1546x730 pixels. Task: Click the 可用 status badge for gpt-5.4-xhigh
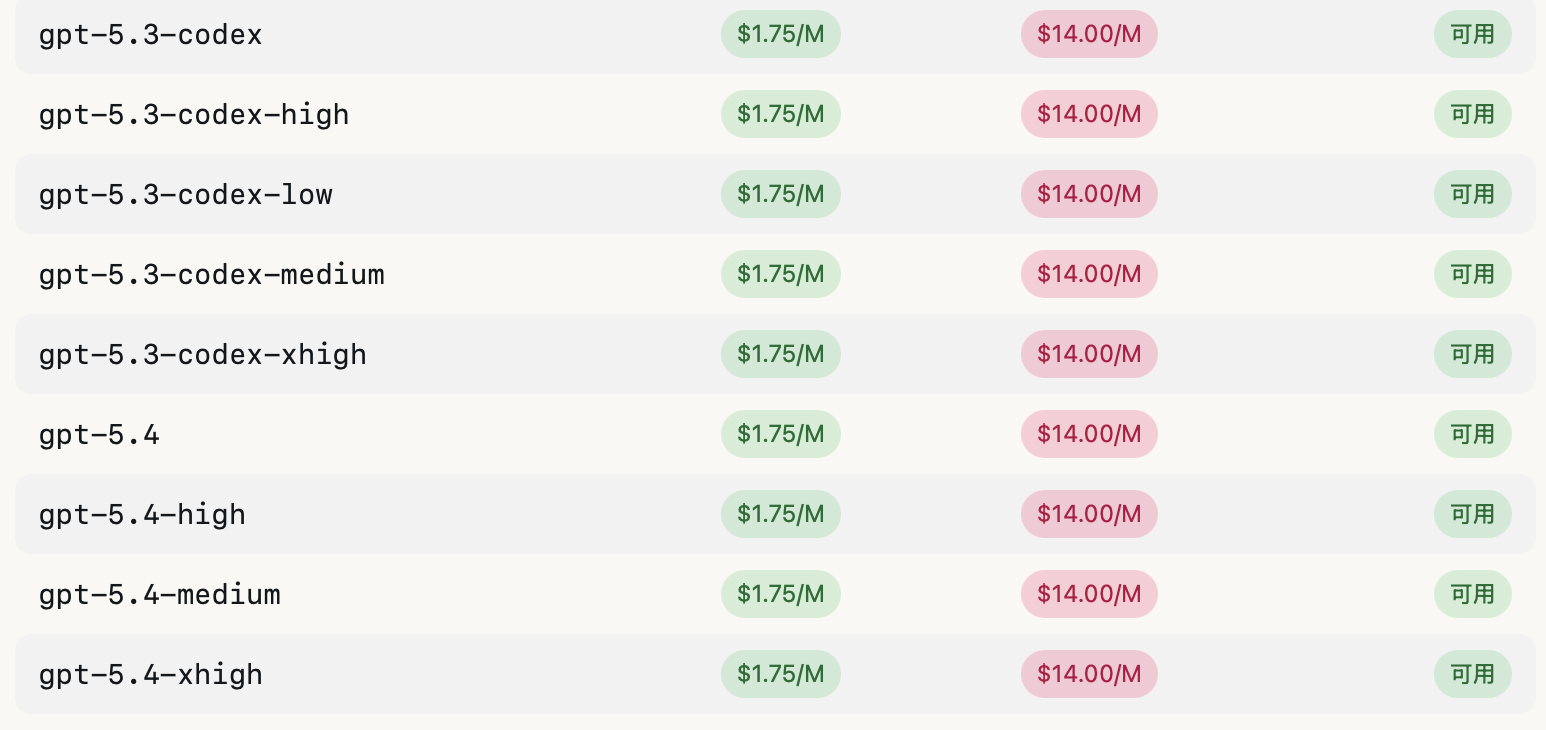tap(1472, 674)
